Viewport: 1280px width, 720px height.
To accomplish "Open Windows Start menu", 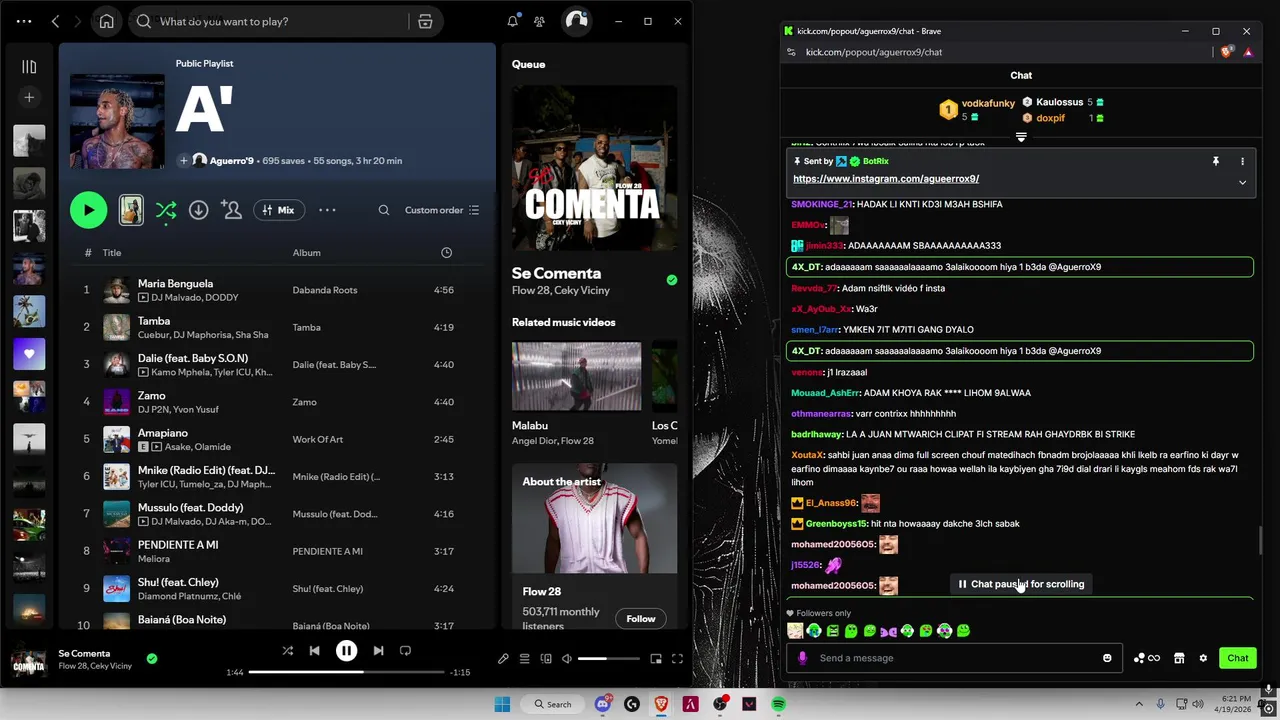I will point(501,704).
